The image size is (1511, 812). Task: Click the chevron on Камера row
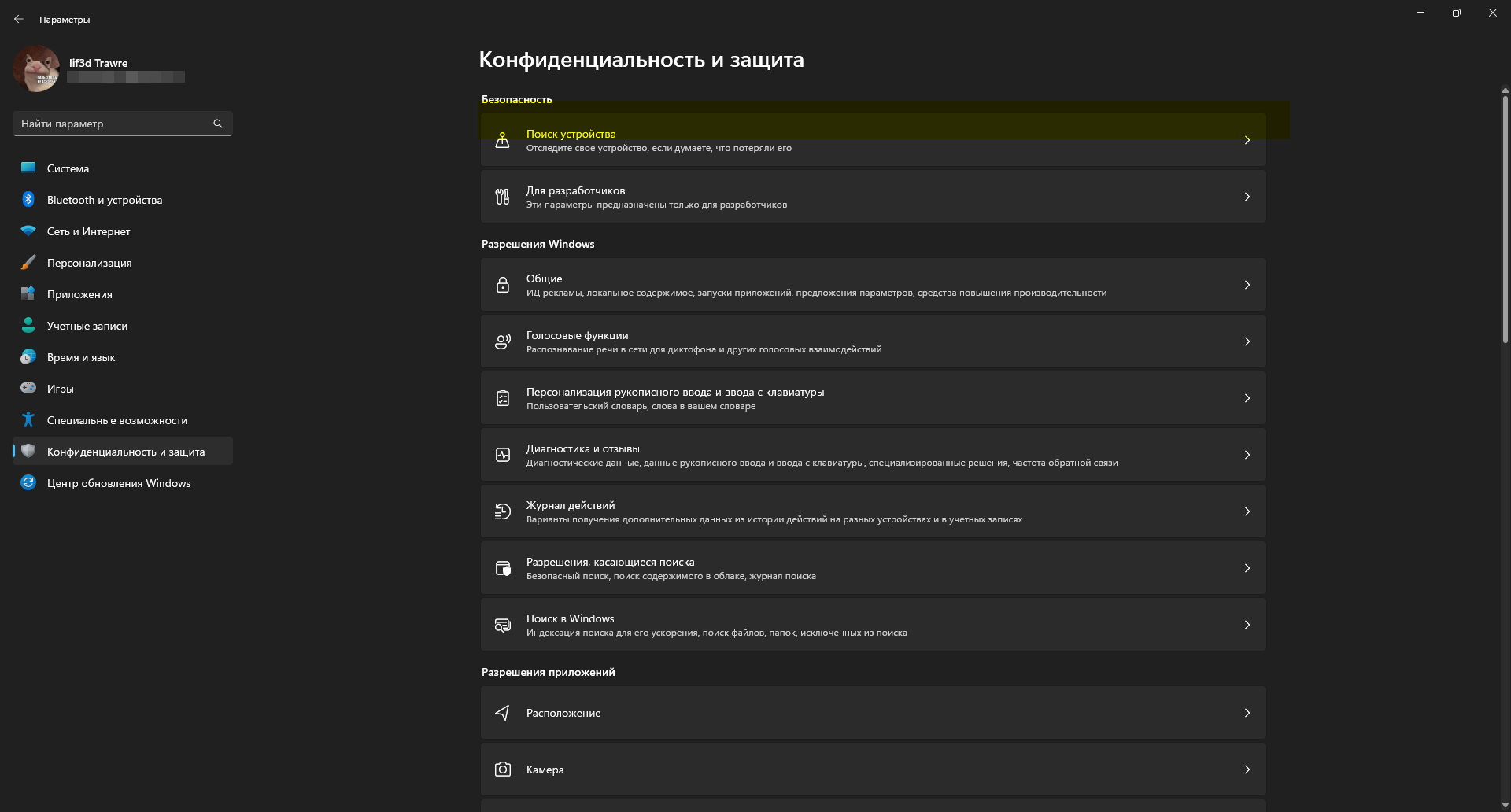1247,770
